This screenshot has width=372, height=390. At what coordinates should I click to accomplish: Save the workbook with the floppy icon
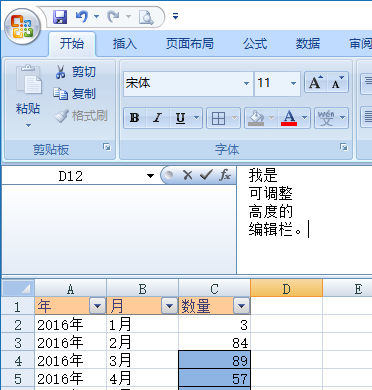[x=60, y=17]
